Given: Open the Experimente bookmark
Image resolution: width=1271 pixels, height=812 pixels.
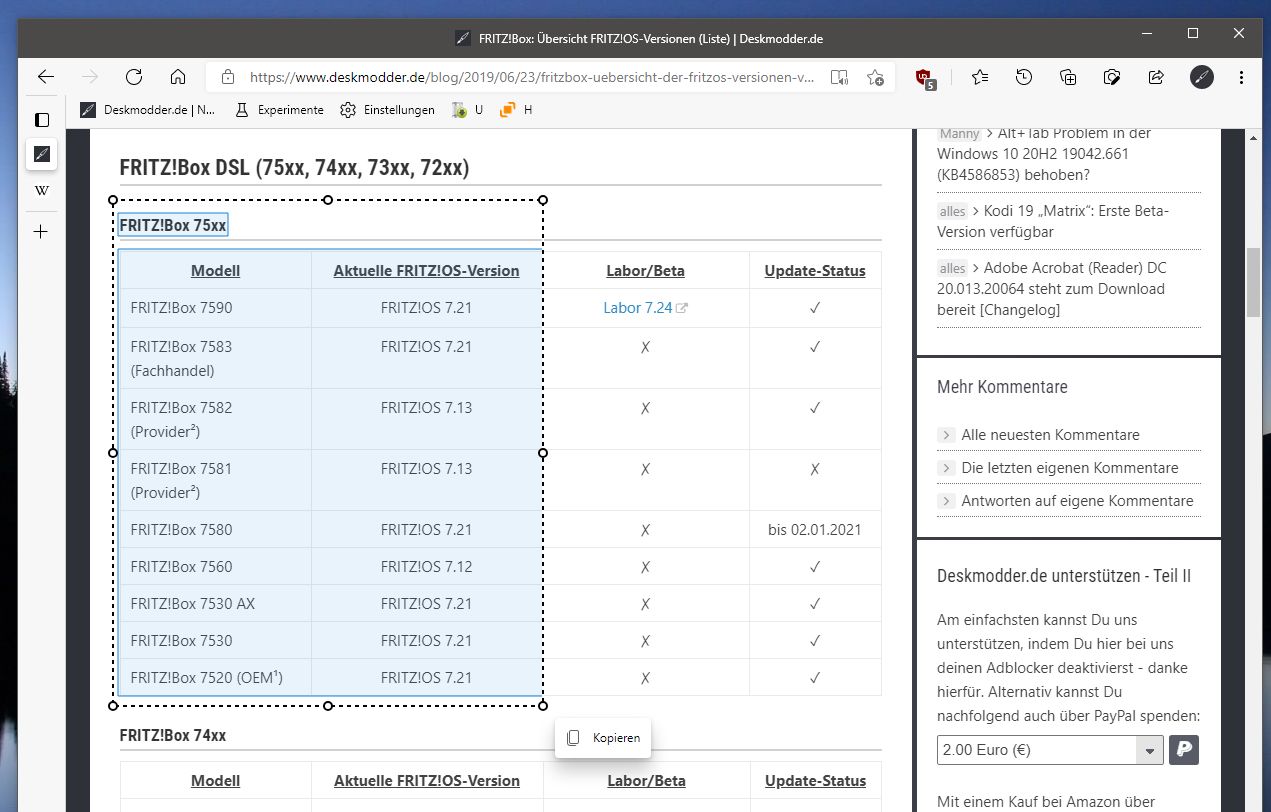Looking at the screenshot, I should click(x=279, y=110).
